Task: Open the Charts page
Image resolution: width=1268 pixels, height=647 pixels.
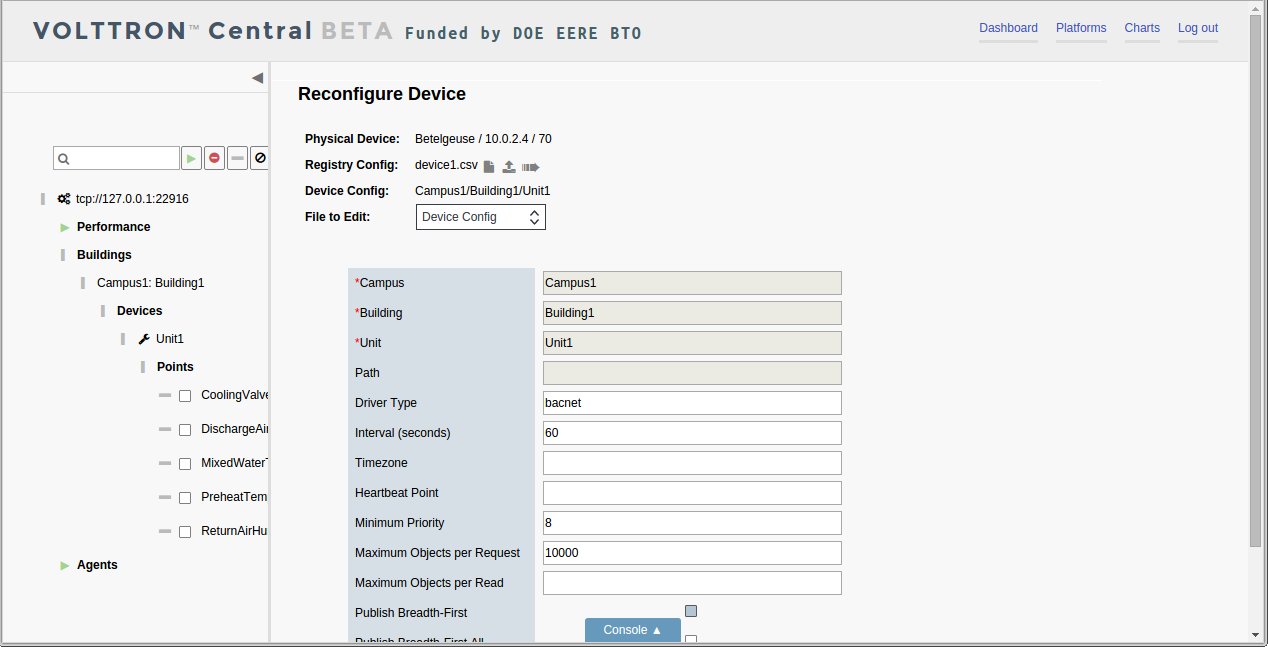Action: pyautogui.click(x=1142, y=28)
